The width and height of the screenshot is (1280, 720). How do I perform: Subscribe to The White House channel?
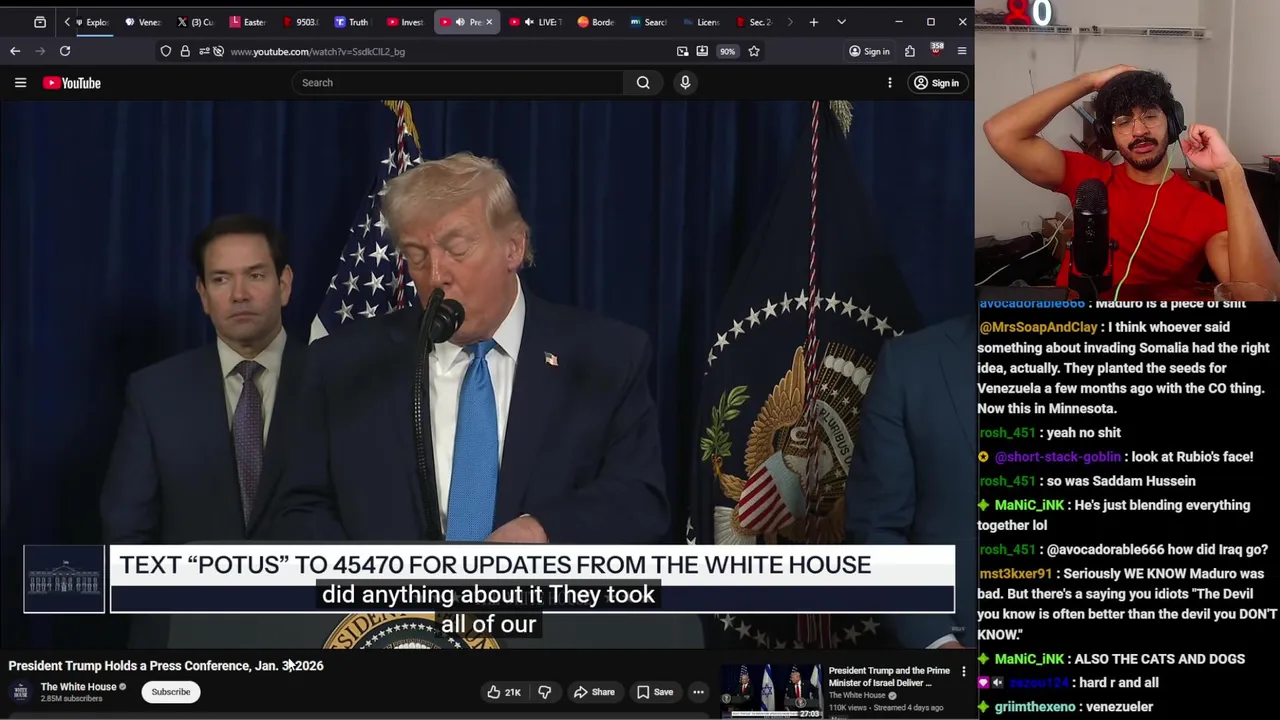(171, 692)
